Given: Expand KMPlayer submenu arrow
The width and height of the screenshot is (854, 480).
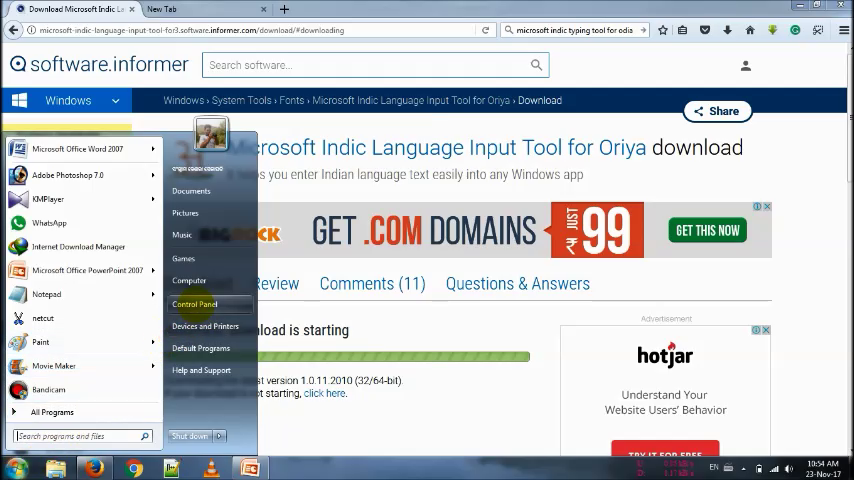Looking at the screenshot, I should click(153, 199).
